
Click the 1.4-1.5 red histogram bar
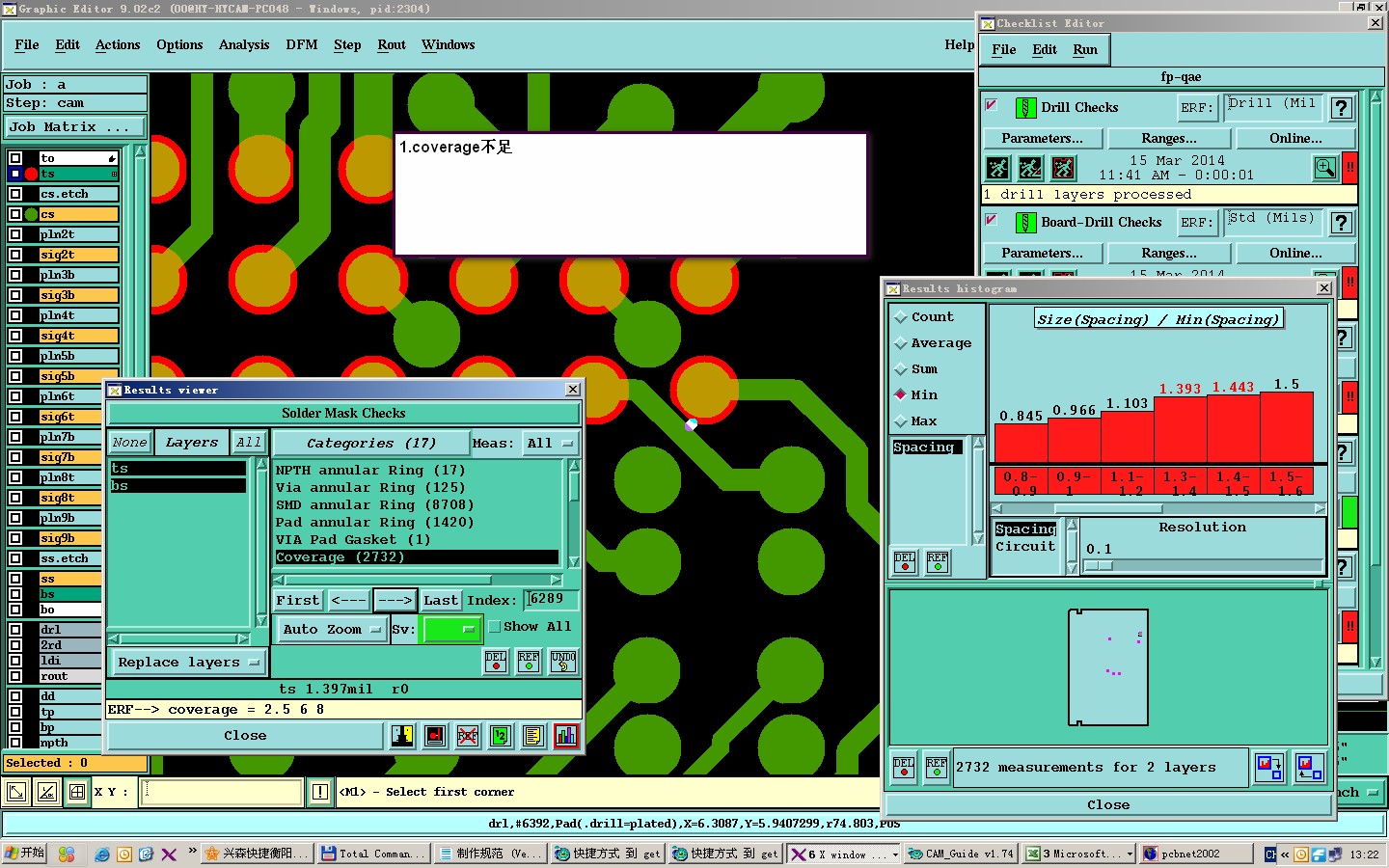point(1233,428)
